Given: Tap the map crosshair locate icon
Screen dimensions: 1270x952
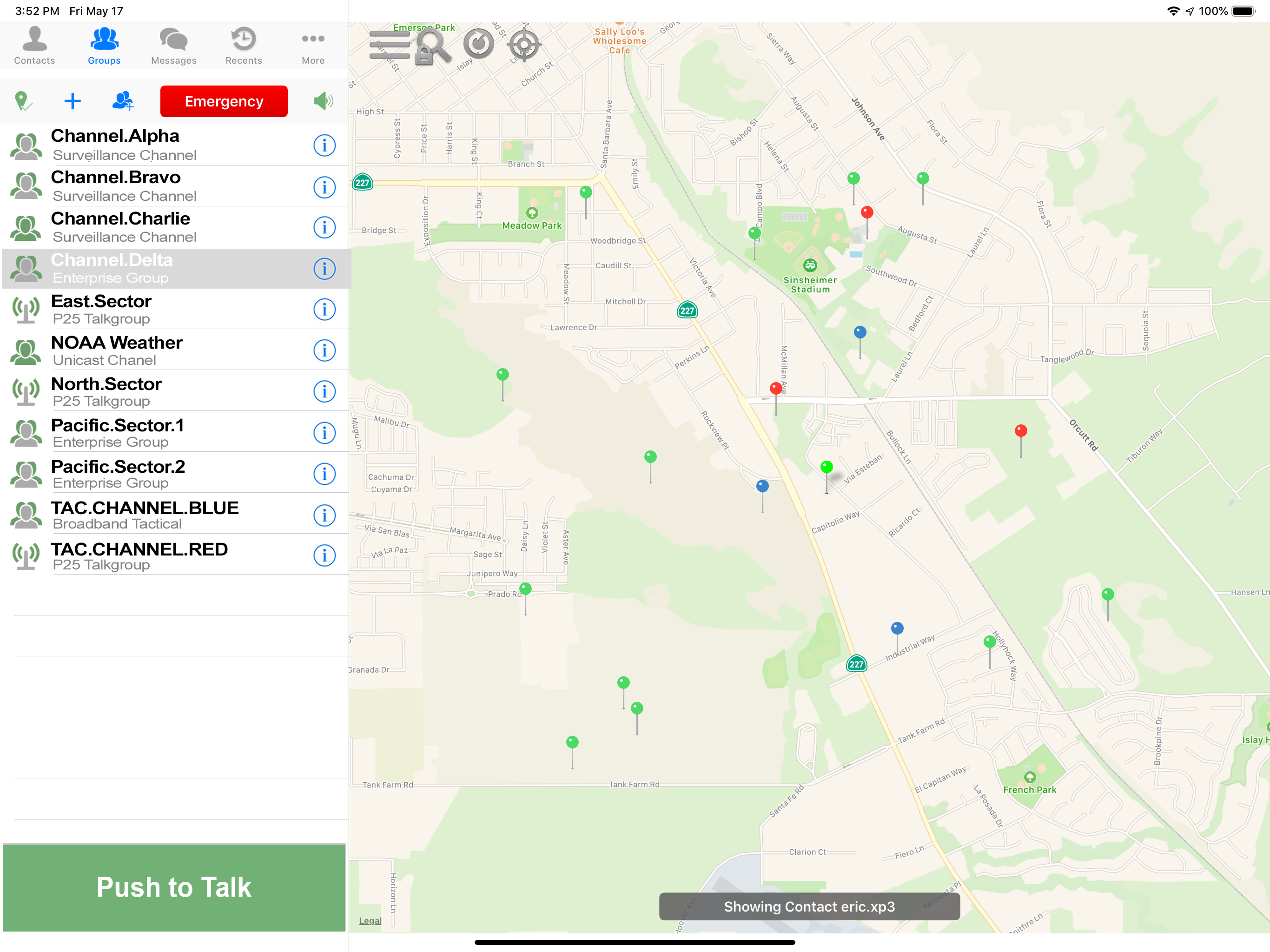Looking at the screenshot, I should pos(524,45).
